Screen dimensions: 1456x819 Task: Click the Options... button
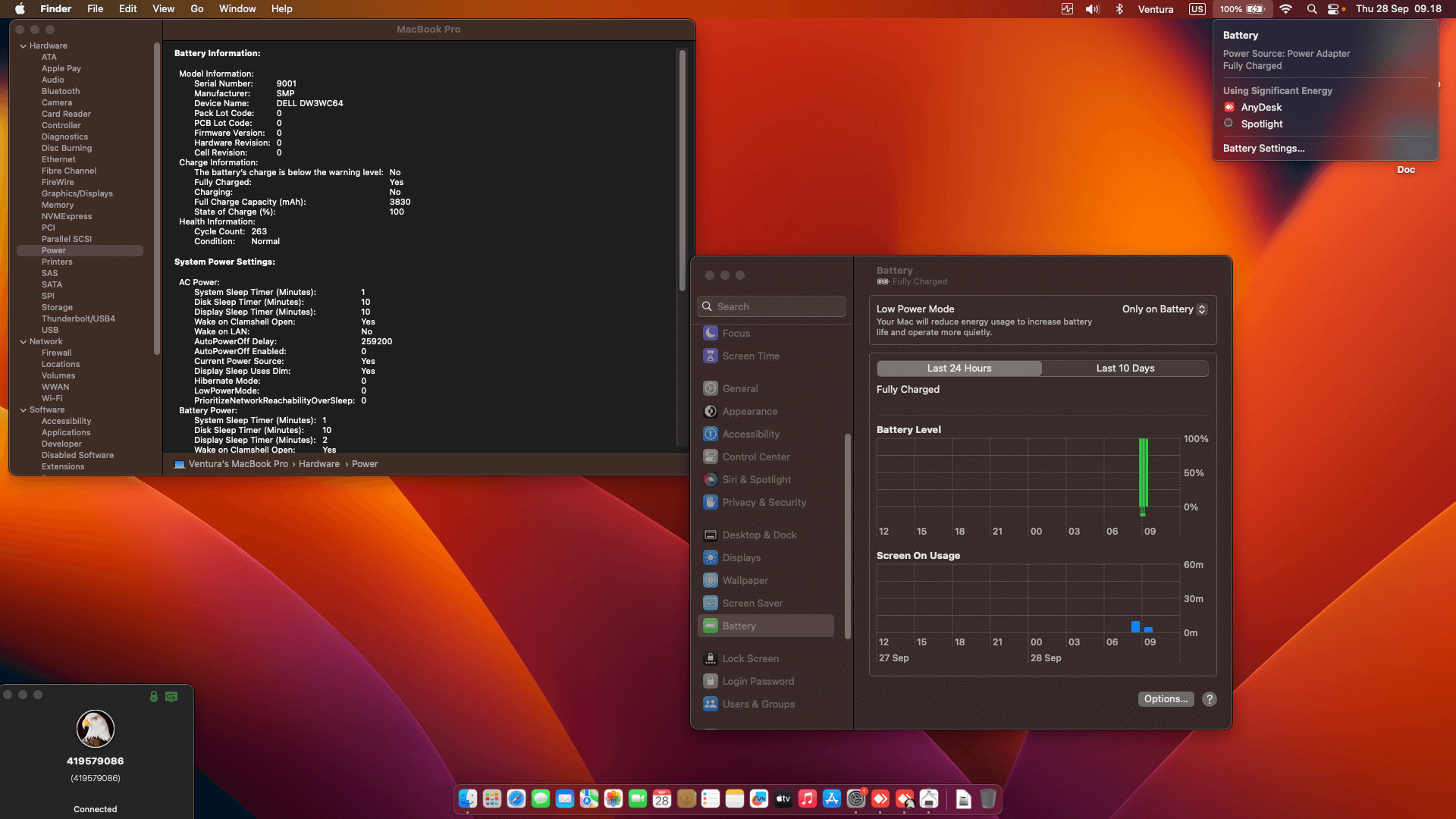1166,699
